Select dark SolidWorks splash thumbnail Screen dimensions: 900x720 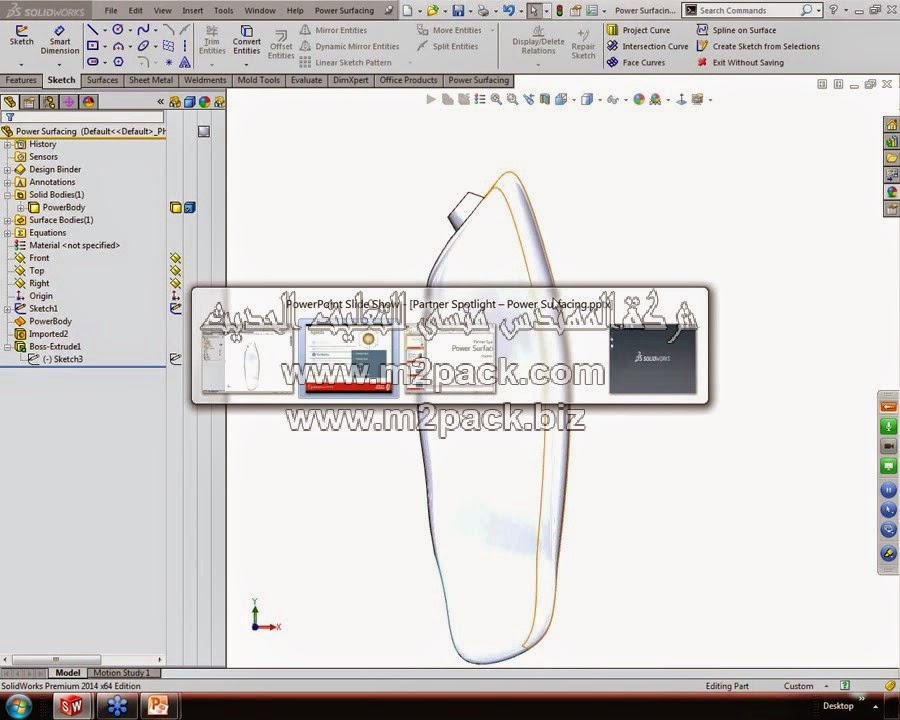point(653,359)
